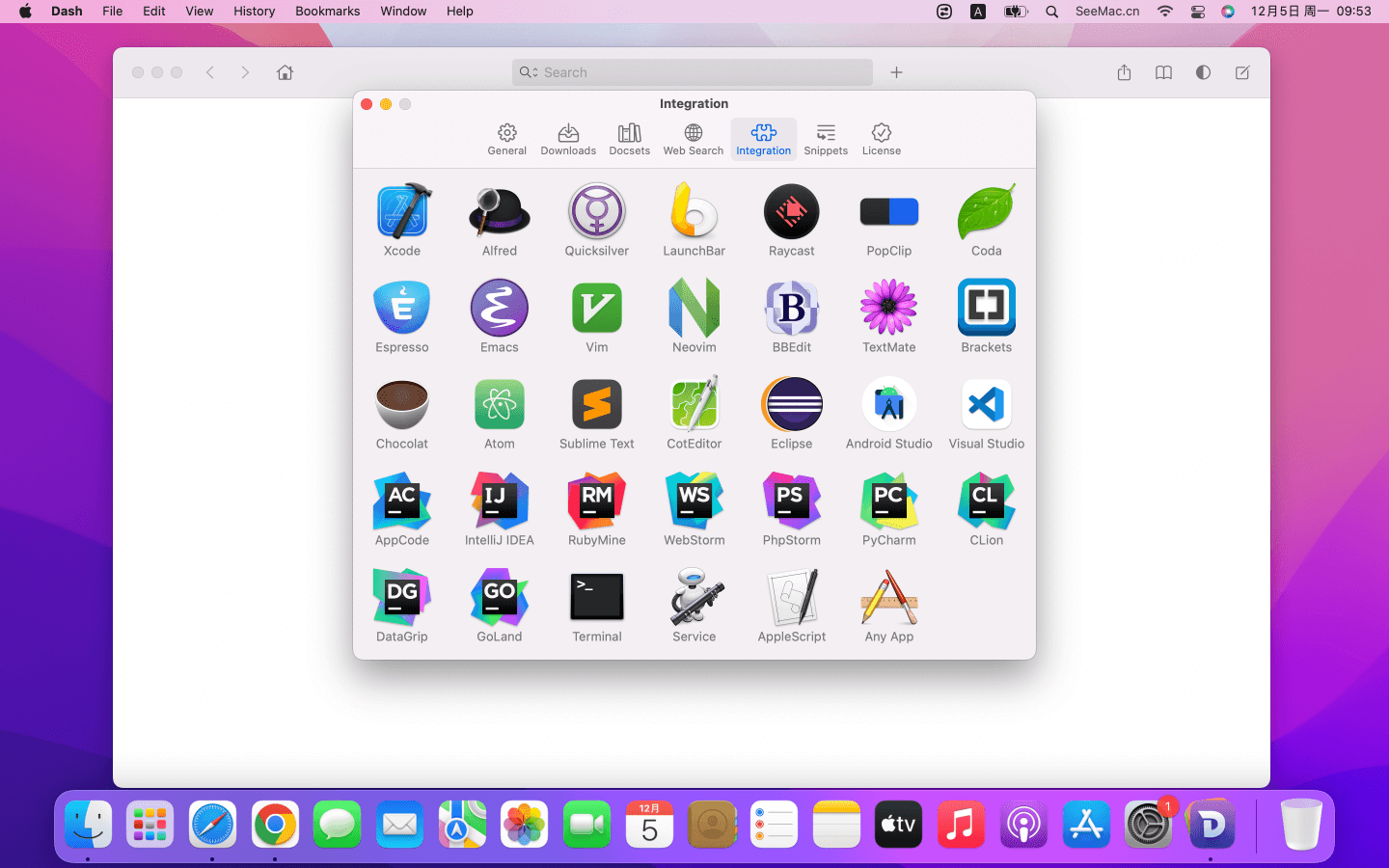This screenshot has height=868, width=1389.
Task: Open the LaunchBar integration
Action: pos(694,211)
